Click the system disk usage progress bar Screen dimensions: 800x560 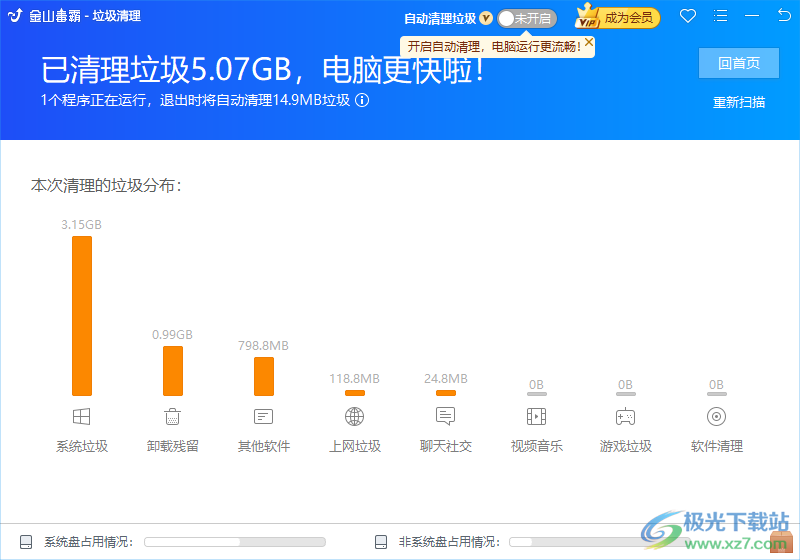click(x=235, y=542)
